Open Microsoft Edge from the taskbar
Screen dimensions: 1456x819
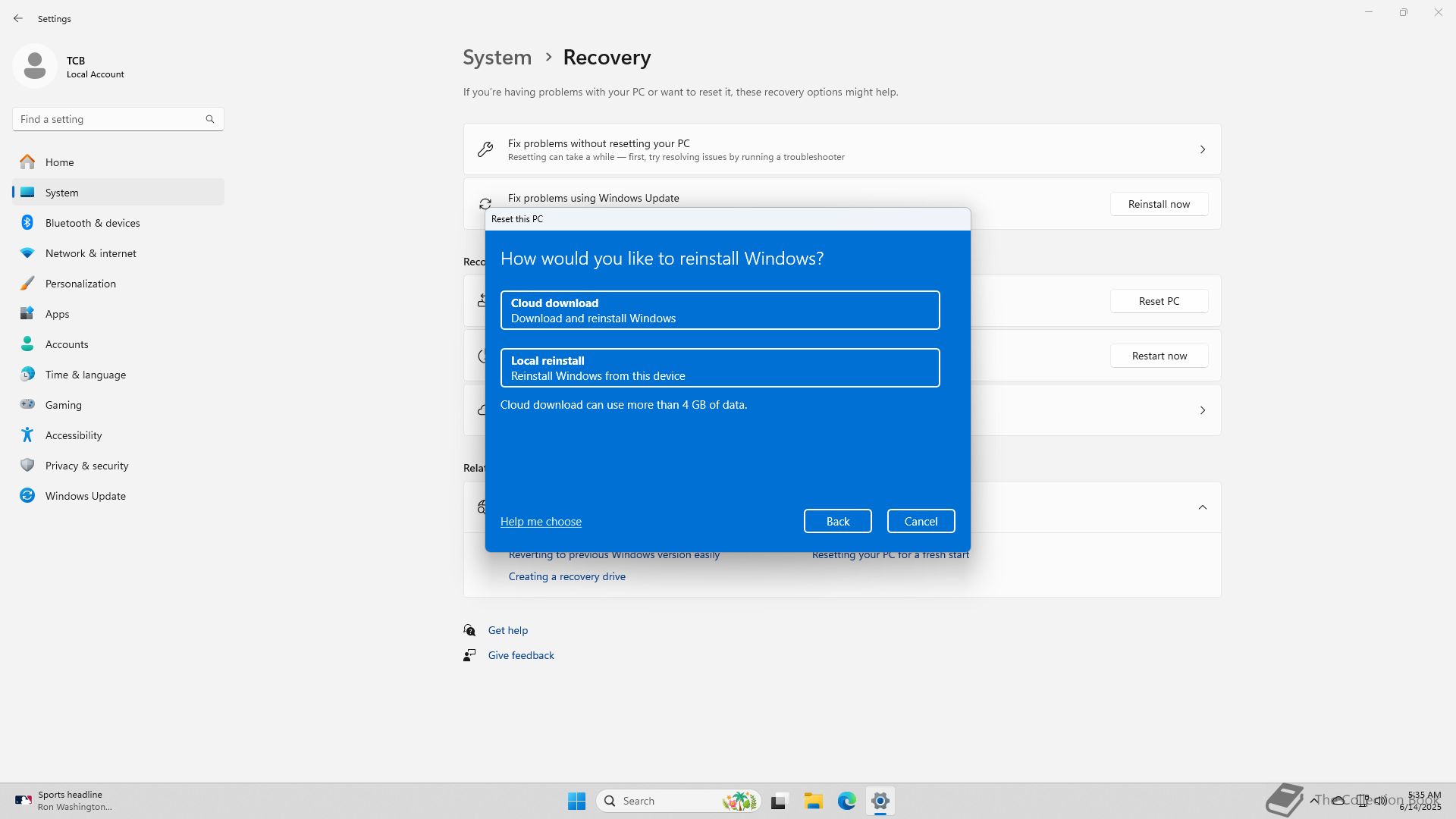click(846, 801)
